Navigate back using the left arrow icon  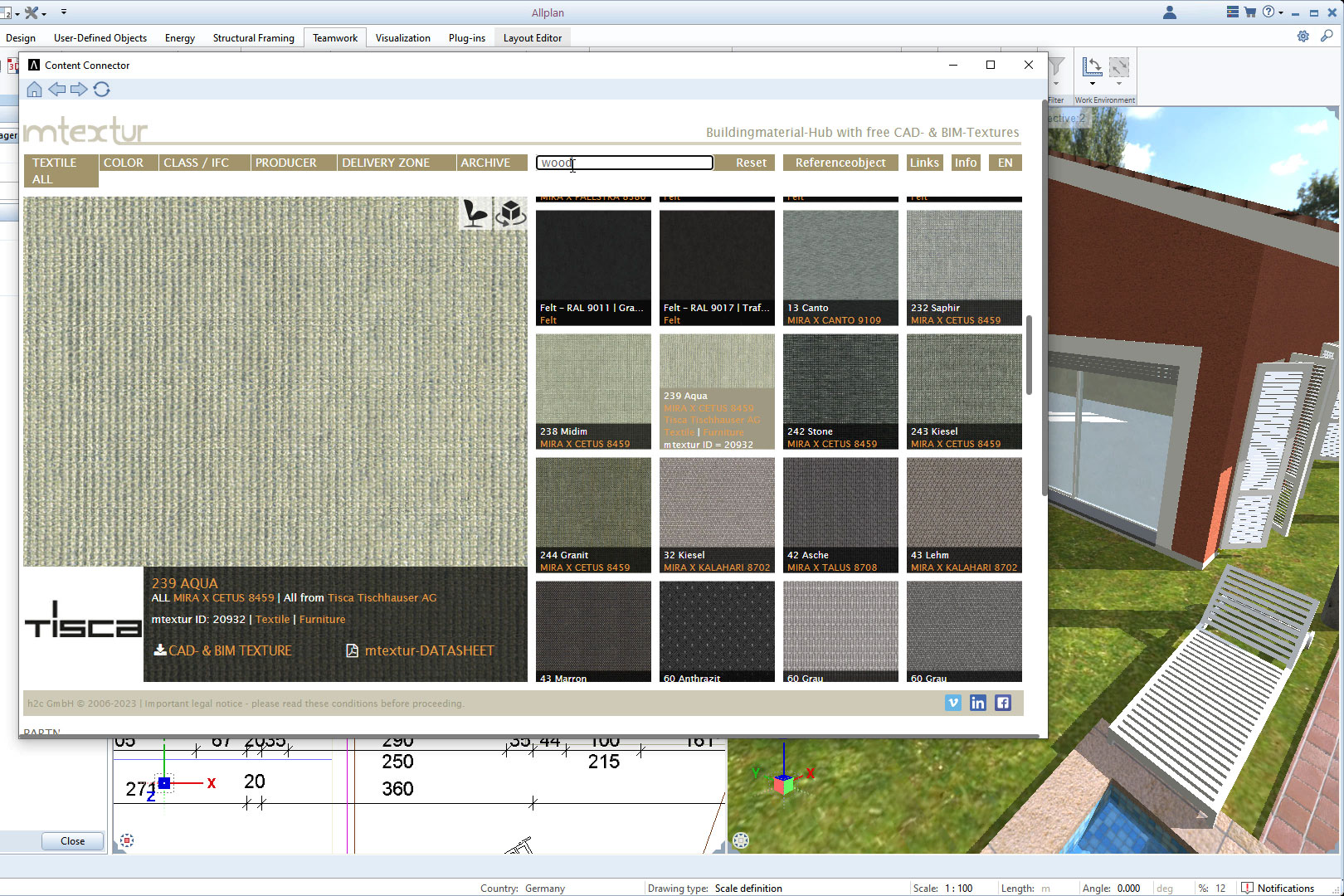point(56,89)
